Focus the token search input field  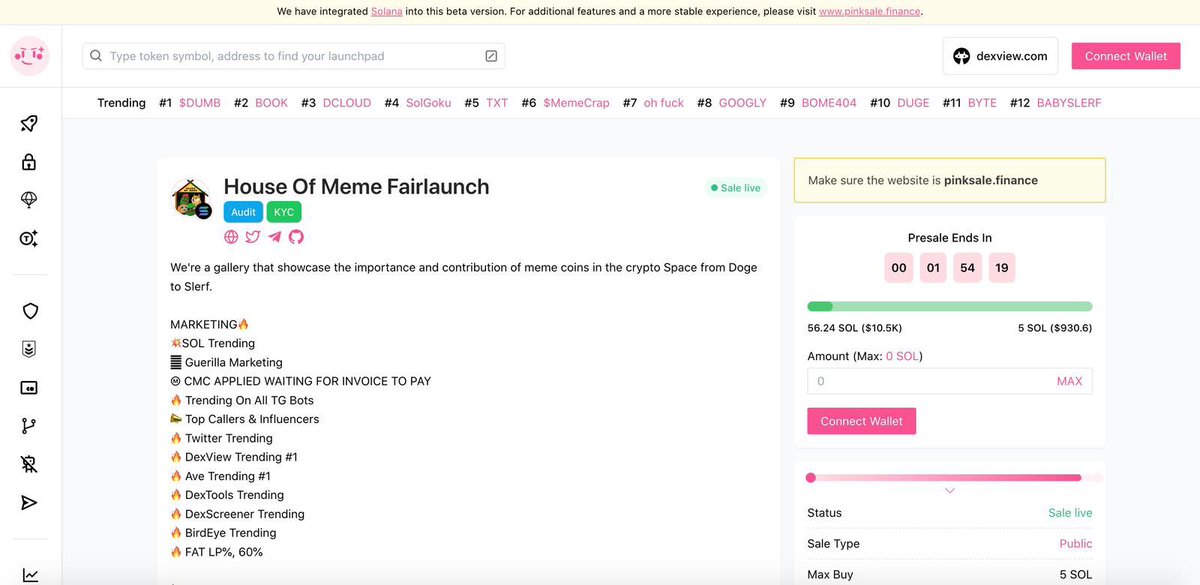(293, 56)
